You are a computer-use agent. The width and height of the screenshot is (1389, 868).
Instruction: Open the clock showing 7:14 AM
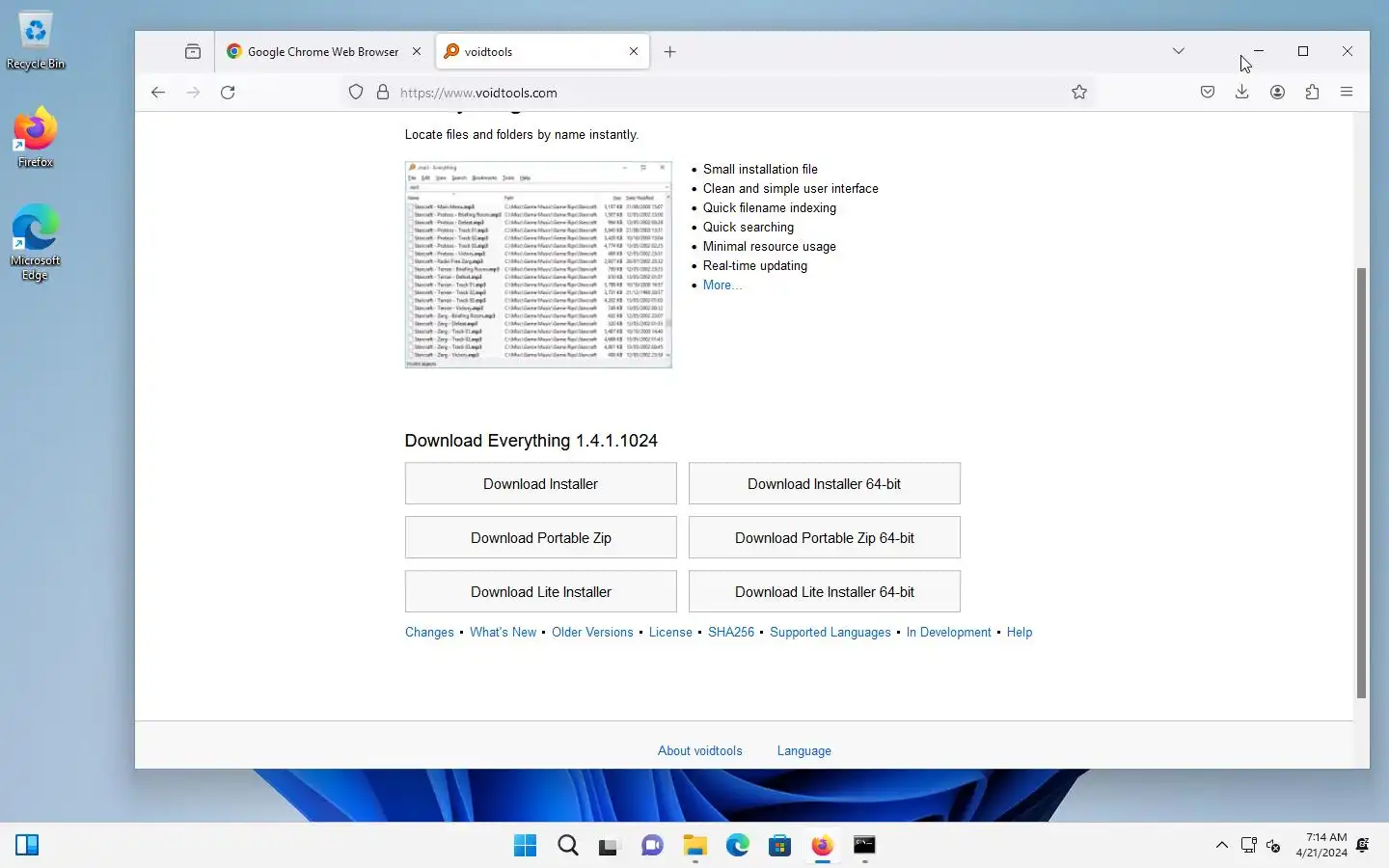1321,846
